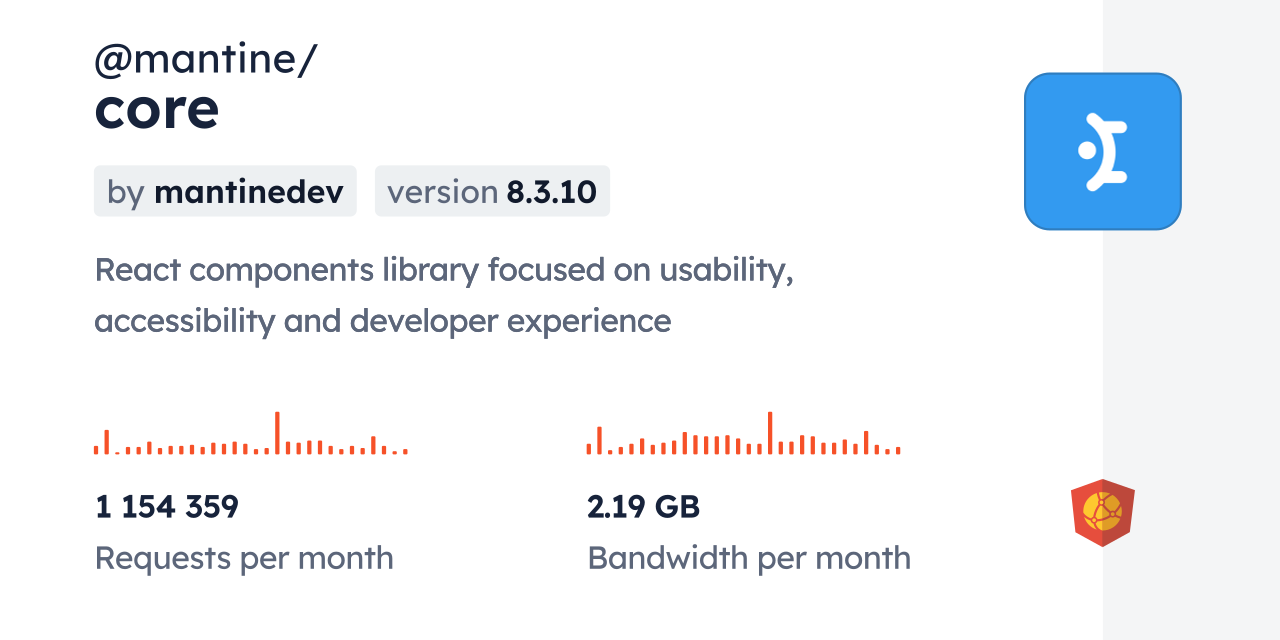Viewport: 1280px width, 640px height.
Task: Click the "Bandwidth per month" label
Action: coord(749,558)
